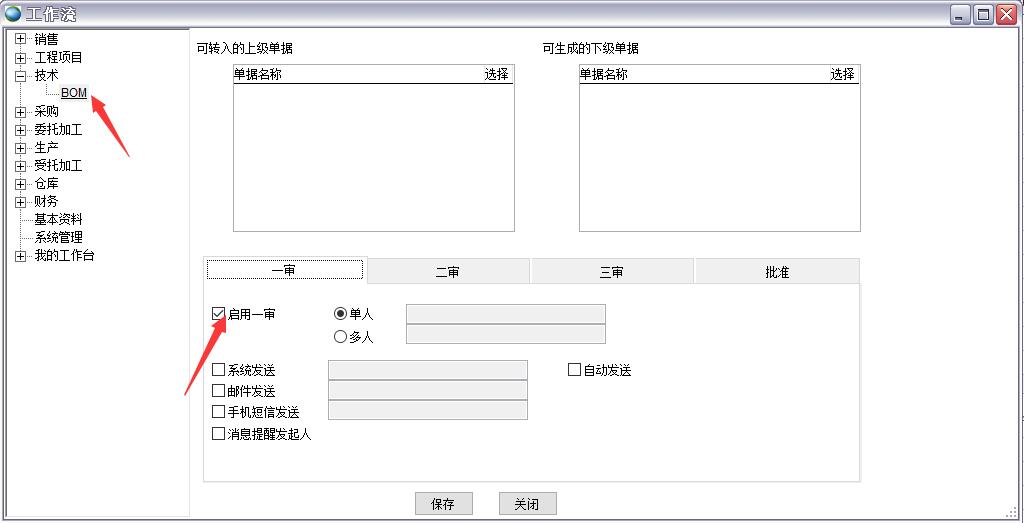
Task: Click the 保存 button
Action: point(443,504)
